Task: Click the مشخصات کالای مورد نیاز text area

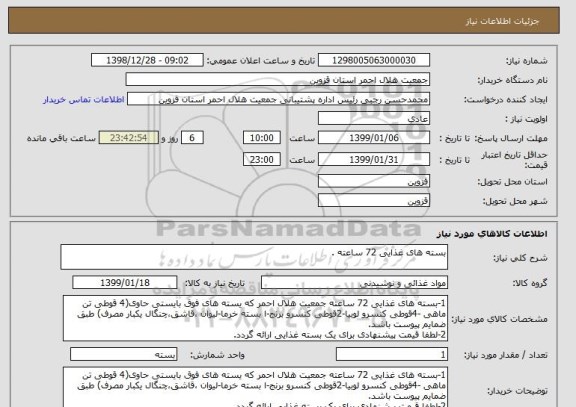Action: 255,318
